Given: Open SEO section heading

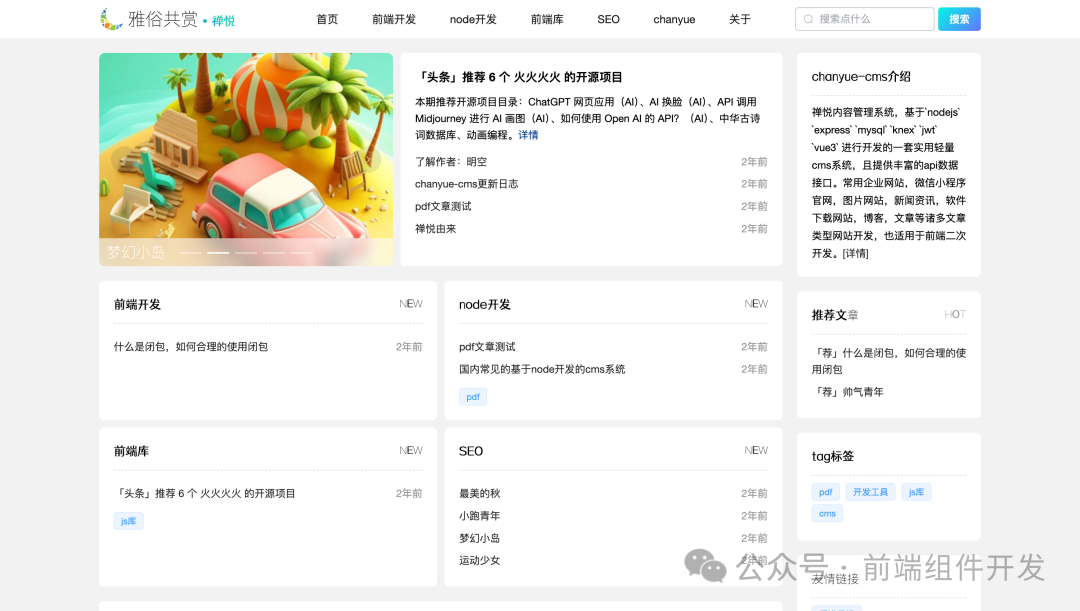Looking at the screenshot, I should [471, 451].
